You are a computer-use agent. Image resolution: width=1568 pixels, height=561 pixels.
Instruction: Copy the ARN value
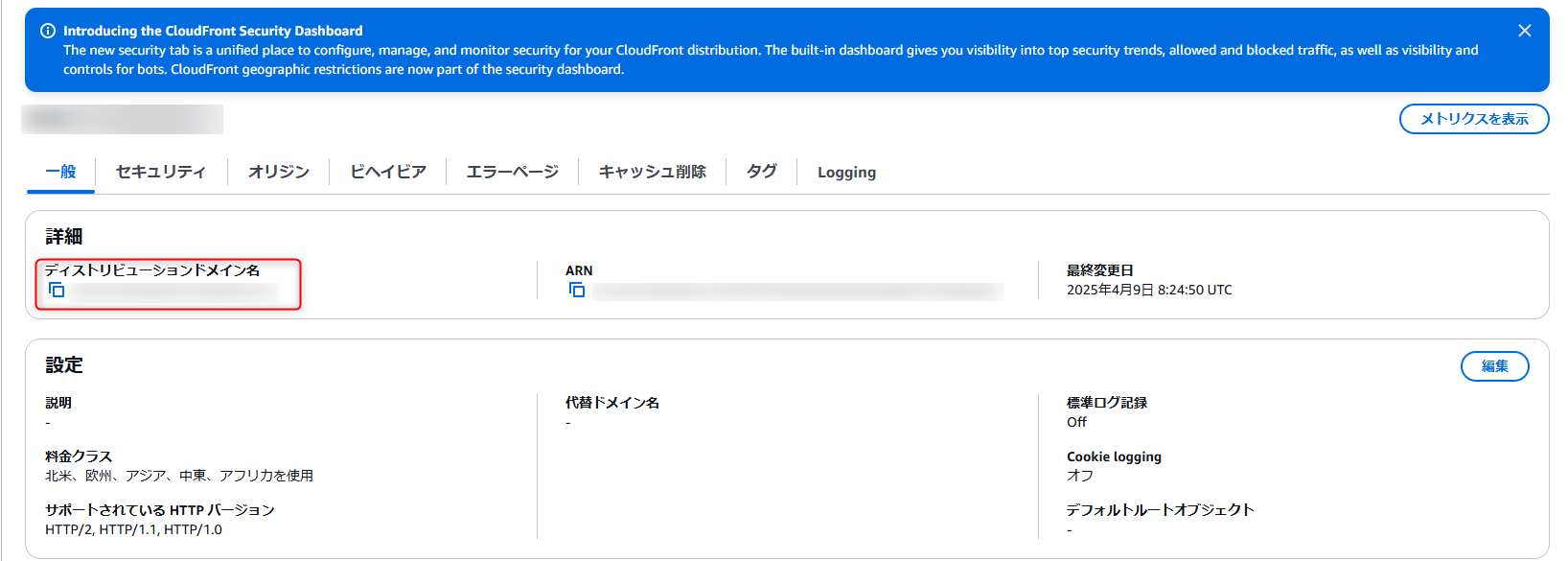[x=577, y=290]
